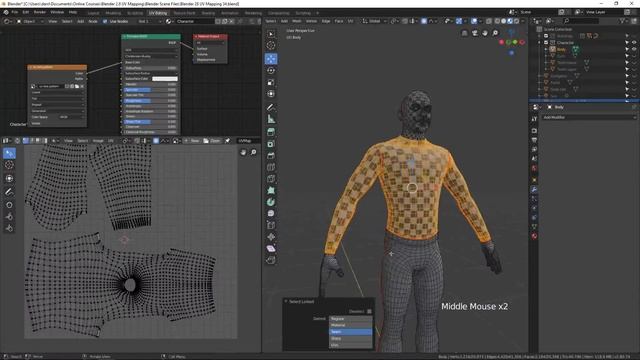
Task: Select the UV editor Annotate tool
Action: tap(9, 192)
